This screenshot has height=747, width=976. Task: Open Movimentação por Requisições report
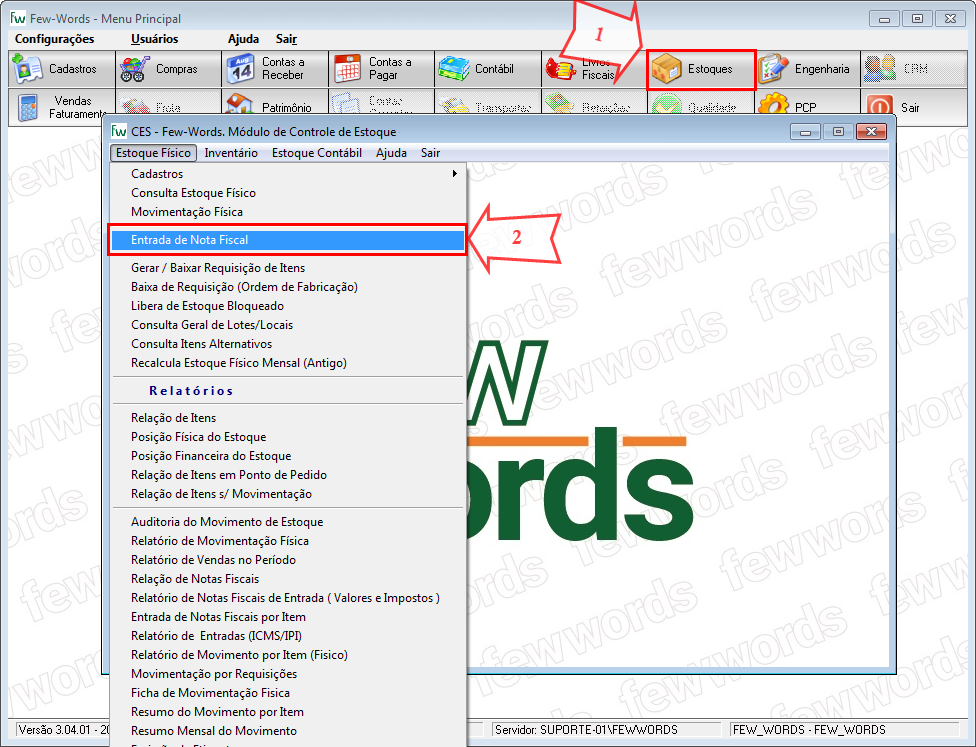[x=214, y=674]
